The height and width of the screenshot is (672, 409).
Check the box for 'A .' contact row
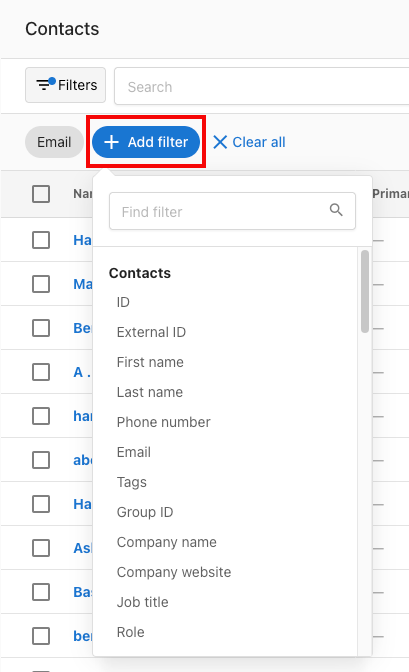(x=41, y=372)
